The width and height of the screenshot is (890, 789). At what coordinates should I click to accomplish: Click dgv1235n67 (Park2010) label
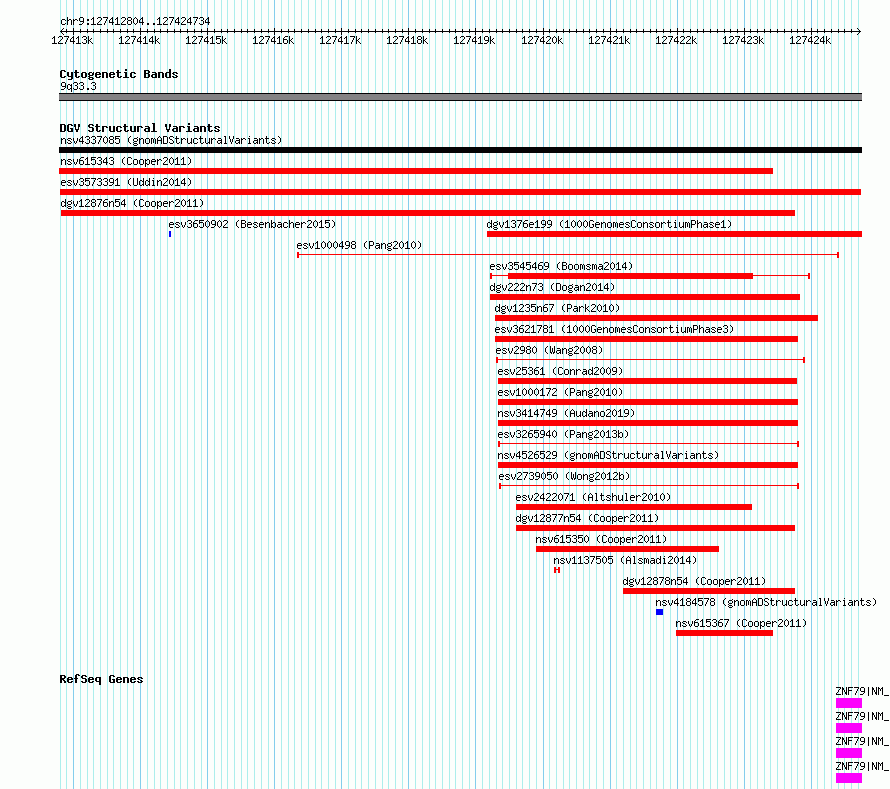(x=557, y=308)
